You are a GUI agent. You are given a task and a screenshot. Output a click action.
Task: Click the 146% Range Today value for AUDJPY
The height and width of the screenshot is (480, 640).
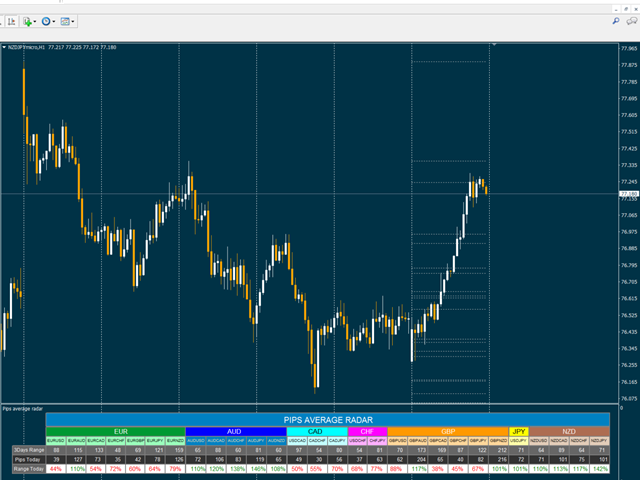coord(258,469)
